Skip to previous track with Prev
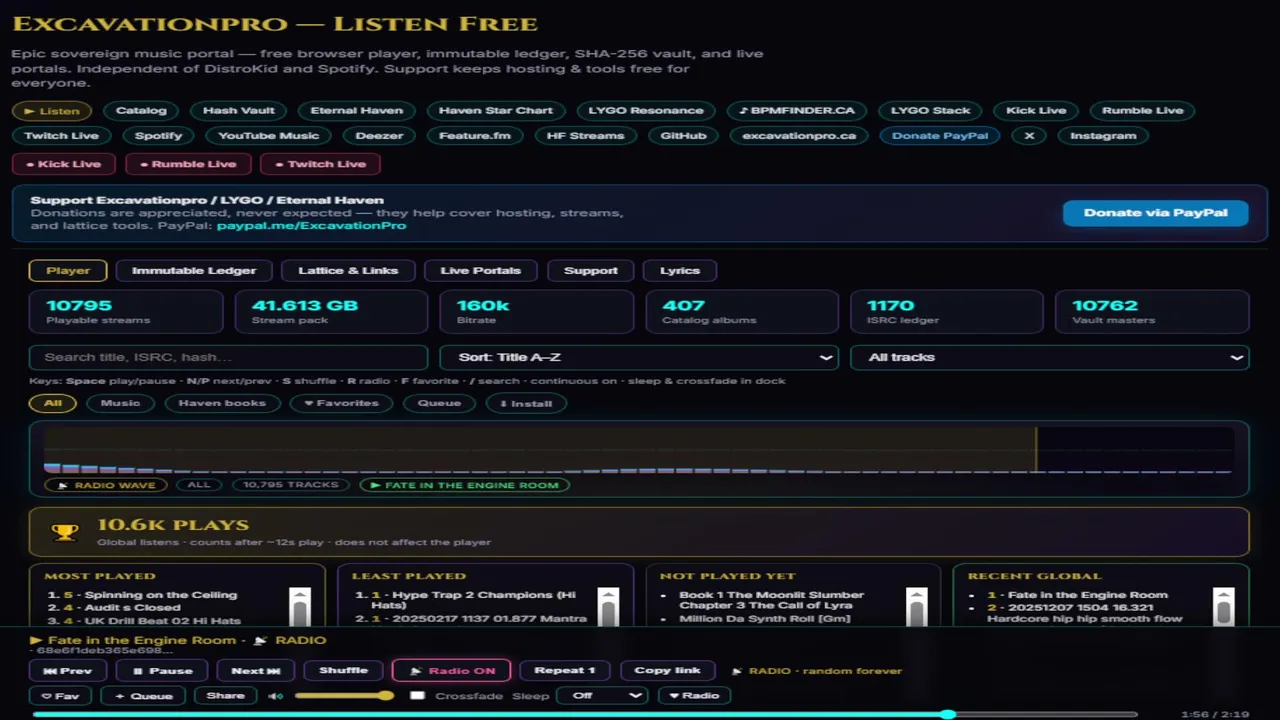 (68, 671)
